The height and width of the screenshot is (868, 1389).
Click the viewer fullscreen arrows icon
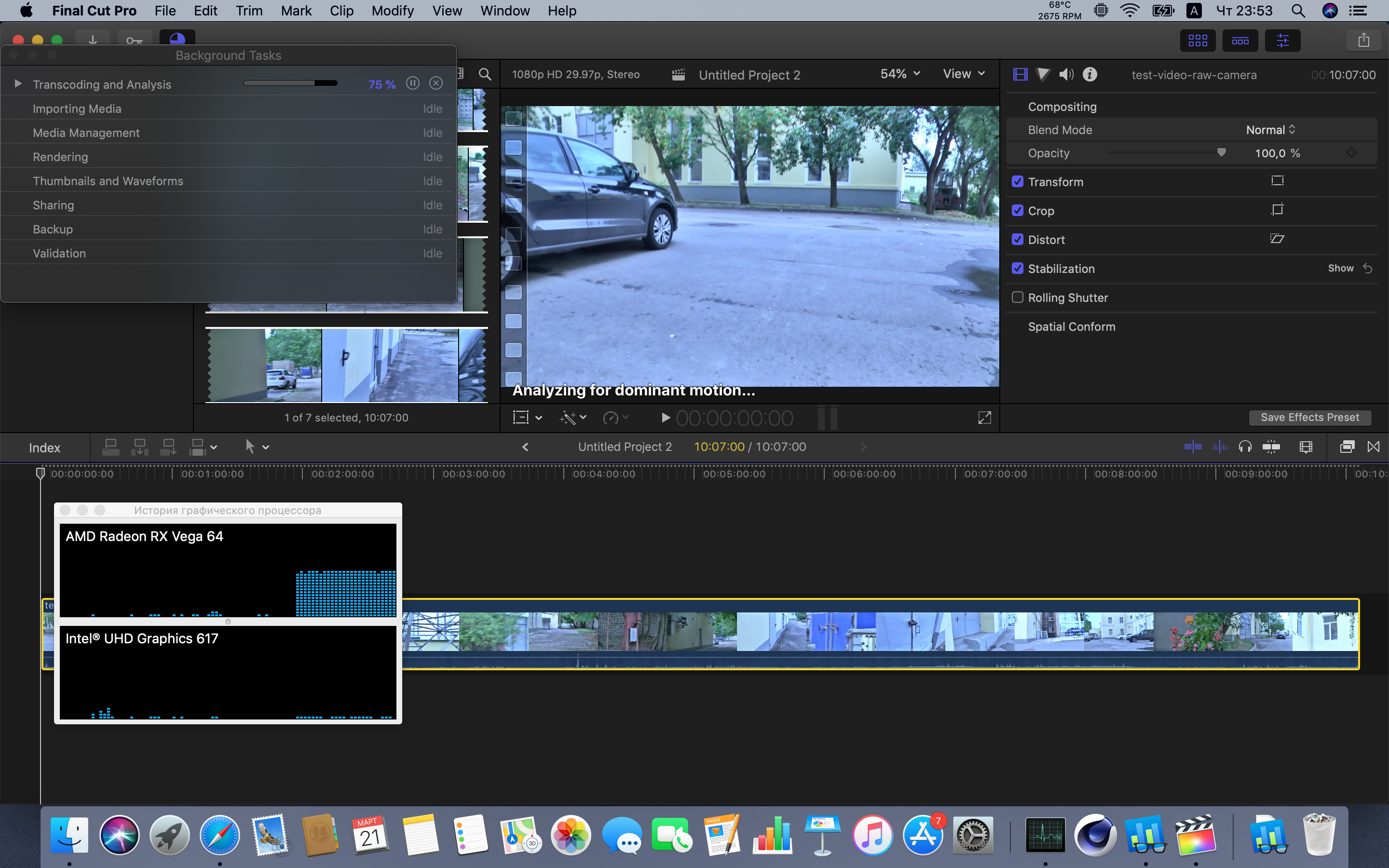[x=984, y=418]
